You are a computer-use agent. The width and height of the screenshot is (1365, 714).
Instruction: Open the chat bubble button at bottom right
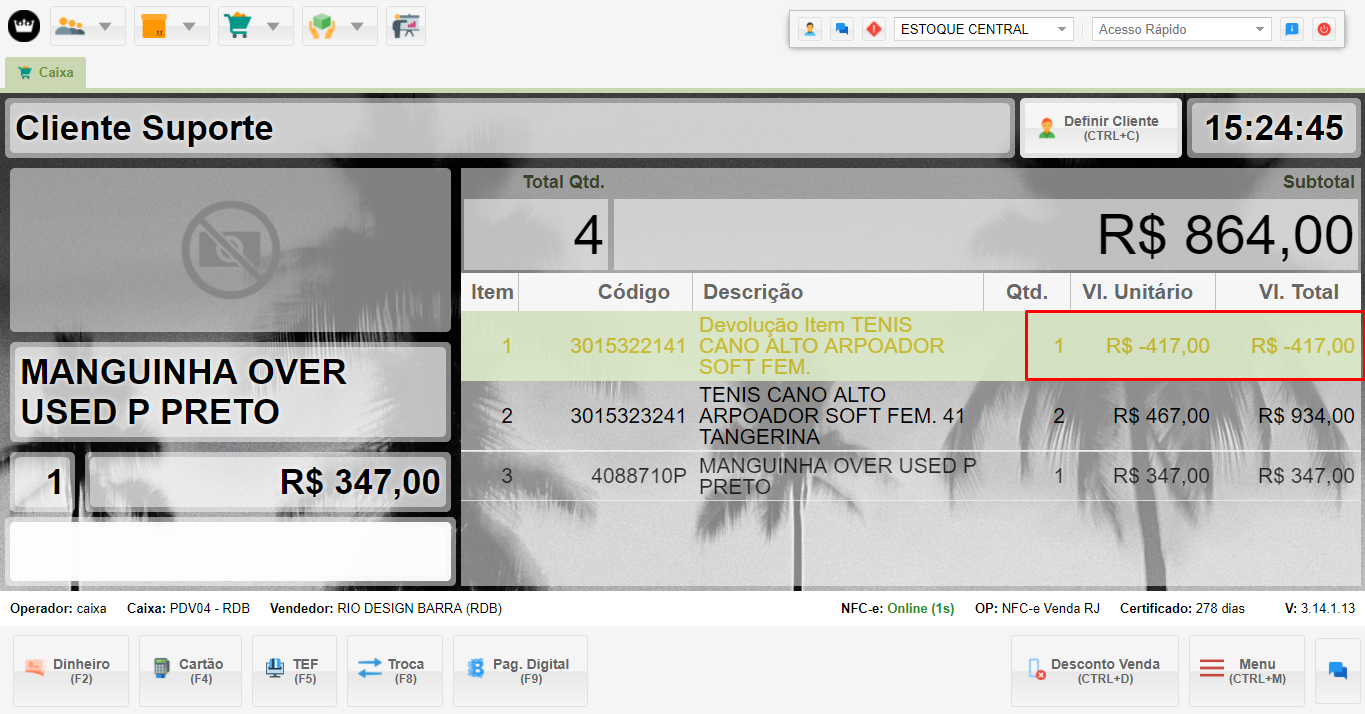[1337, 671]
